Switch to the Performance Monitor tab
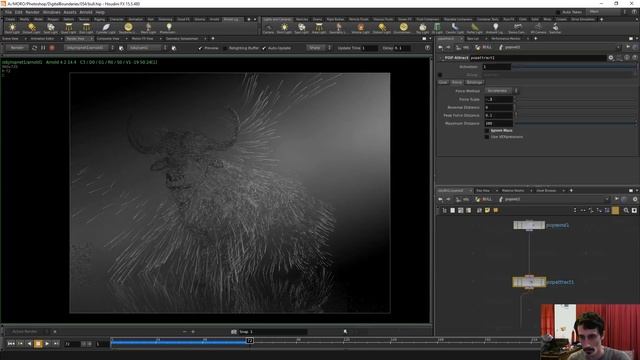Viewport: 640px width, 360px height. point(506,38)
